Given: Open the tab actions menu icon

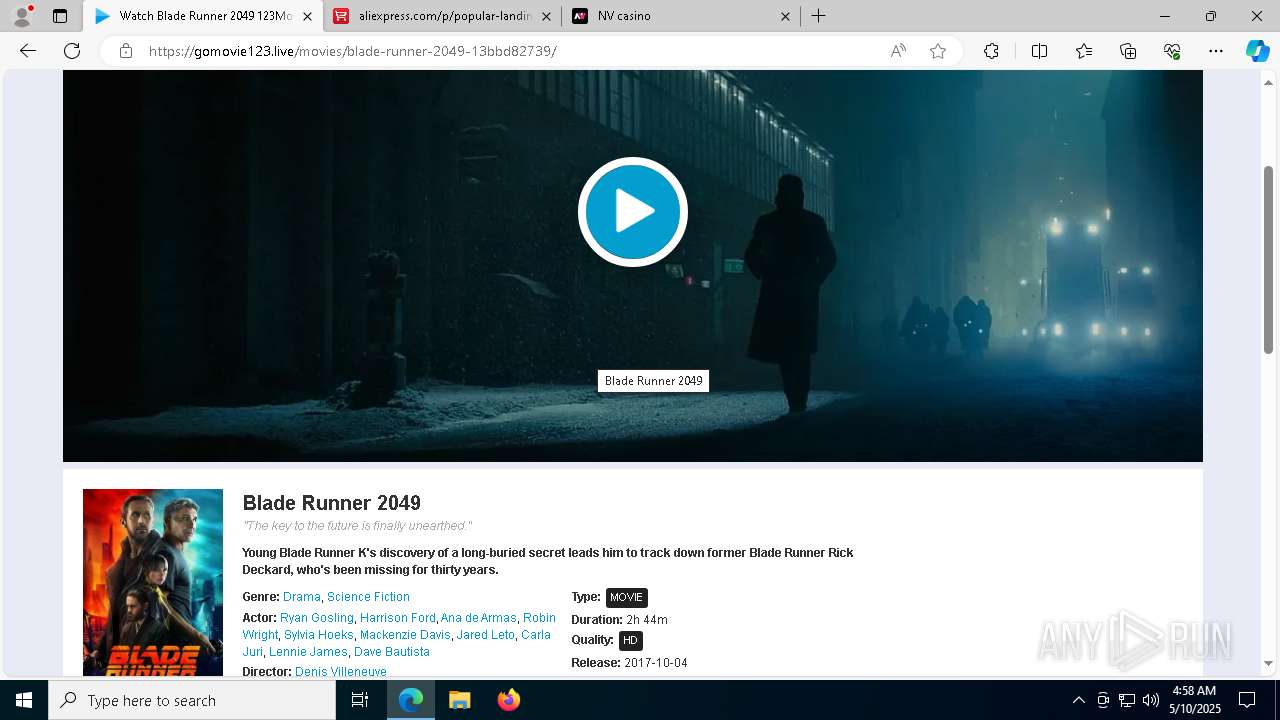Looking at the screenshot, I should [60, 16].
